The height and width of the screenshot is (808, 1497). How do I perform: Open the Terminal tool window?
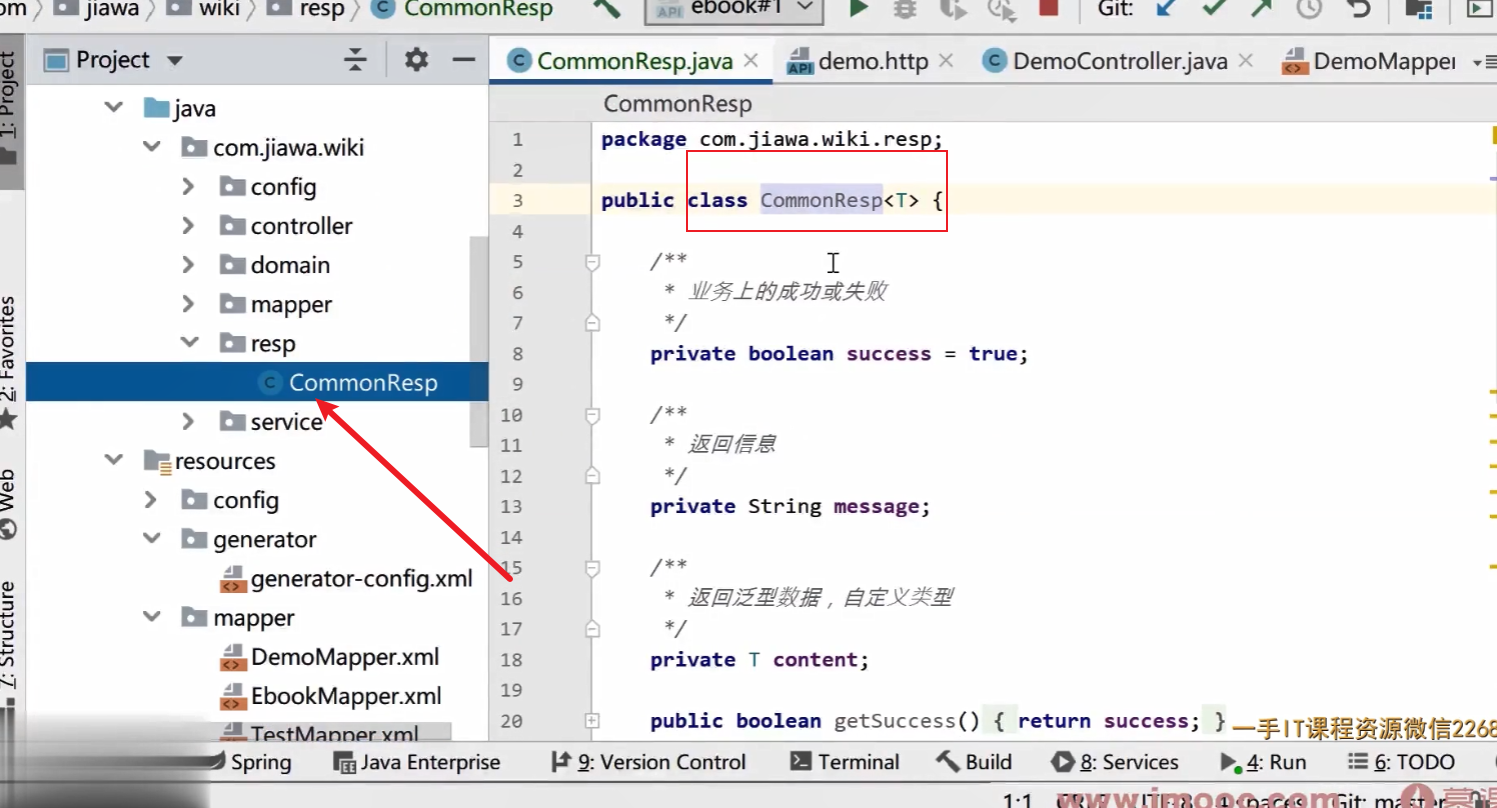point(845,762)
